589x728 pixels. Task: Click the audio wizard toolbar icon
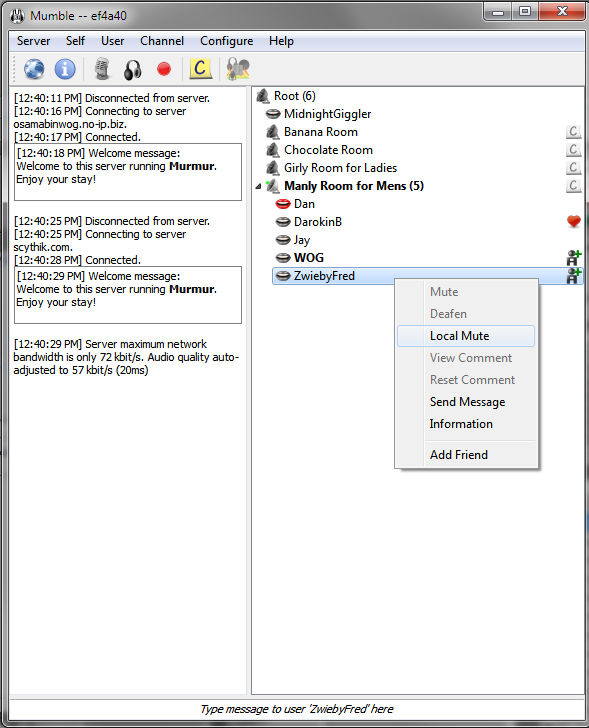click(238, 69)
